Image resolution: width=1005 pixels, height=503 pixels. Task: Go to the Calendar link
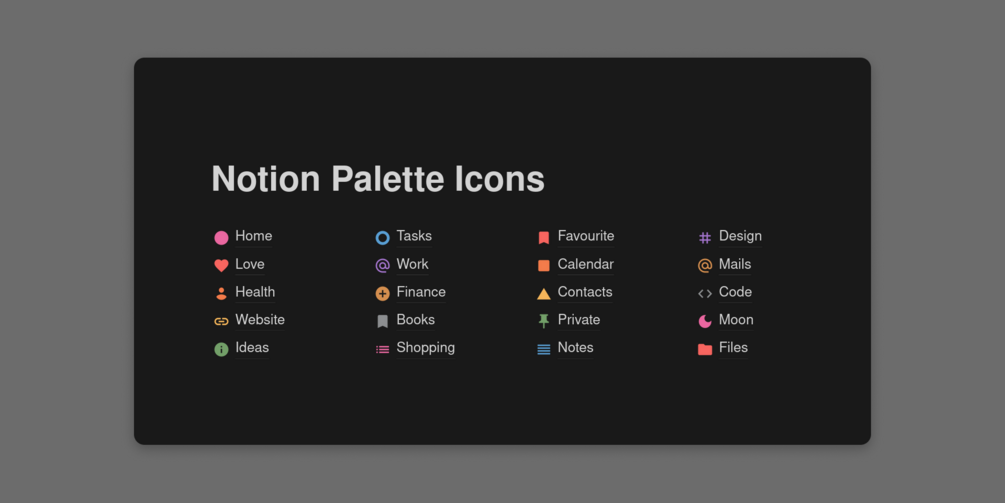[585, 264]
